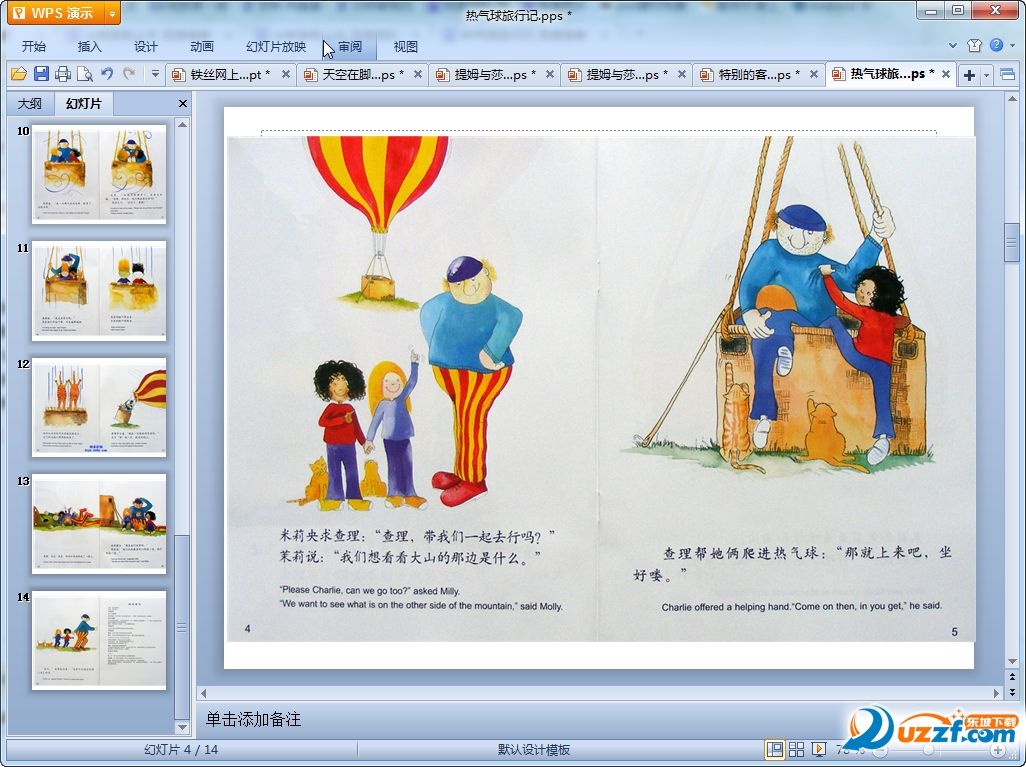Click the slide image on the canvas
1026x767 pixels.
point(601,388)
